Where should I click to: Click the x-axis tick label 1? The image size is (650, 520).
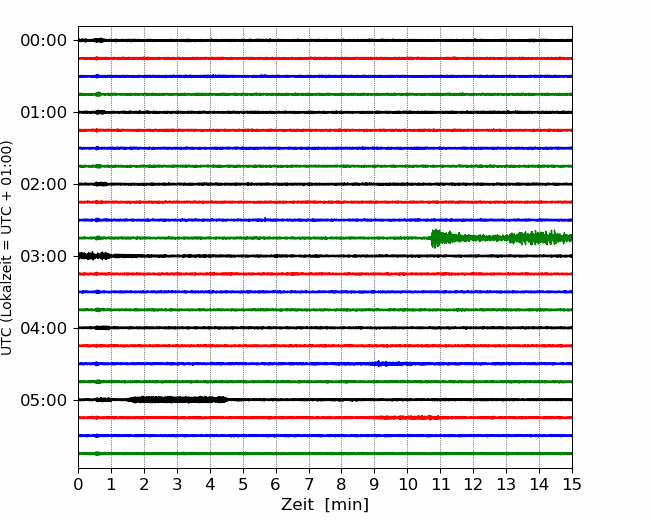(x=111, y=484)
